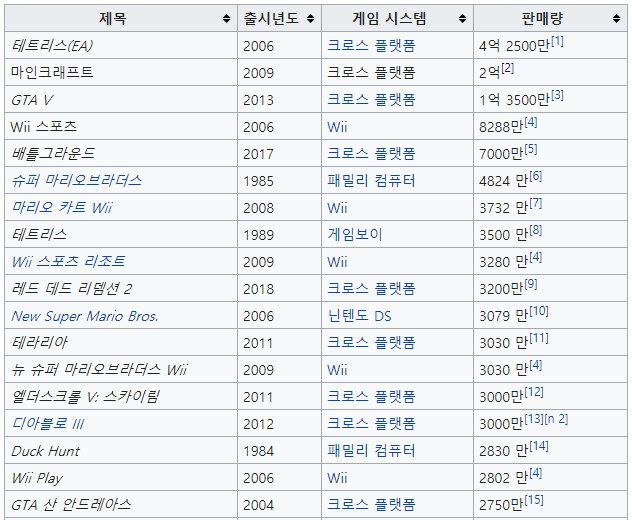Viewport: 632px width, 520px height.
Task: Follow 크로스 플랫폼 link in 테트리스(EA) row
Action: (371, 45)
